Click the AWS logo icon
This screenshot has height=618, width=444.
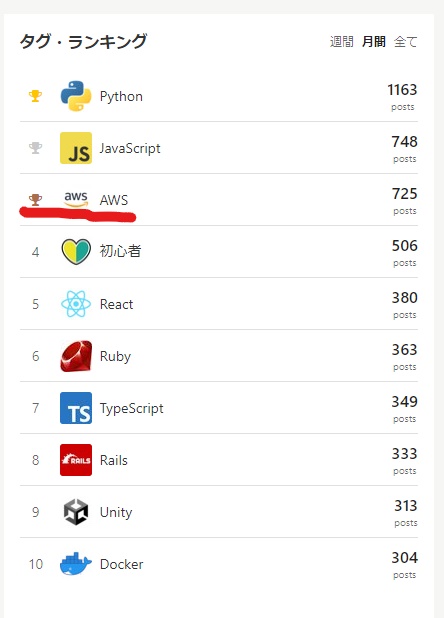click(76, 199)
